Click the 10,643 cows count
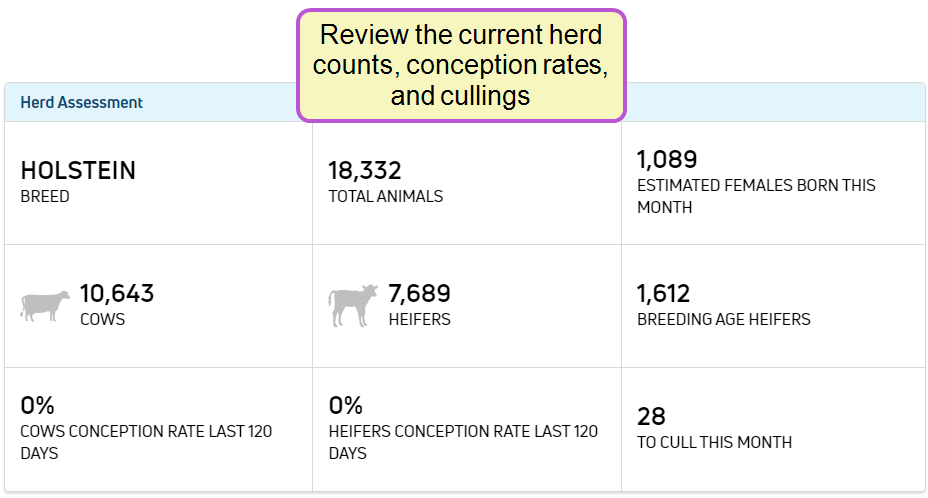 pyautogui.click(x=117, y=294)
